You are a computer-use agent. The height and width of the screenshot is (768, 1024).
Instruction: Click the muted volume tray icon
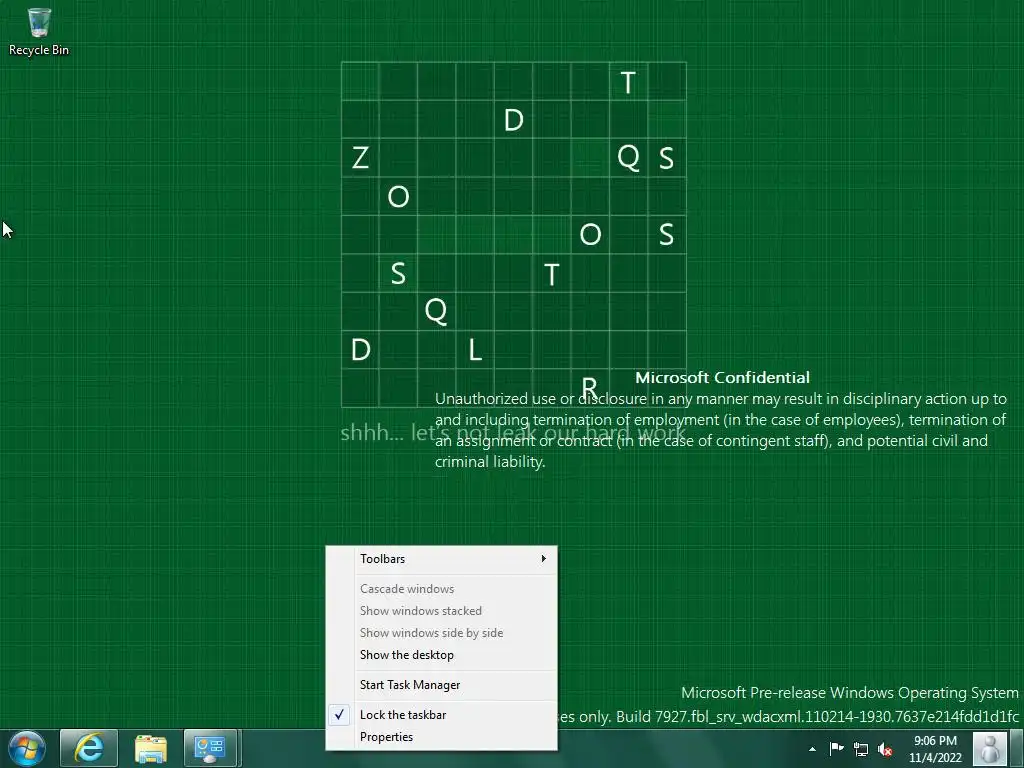coord(885,749)
